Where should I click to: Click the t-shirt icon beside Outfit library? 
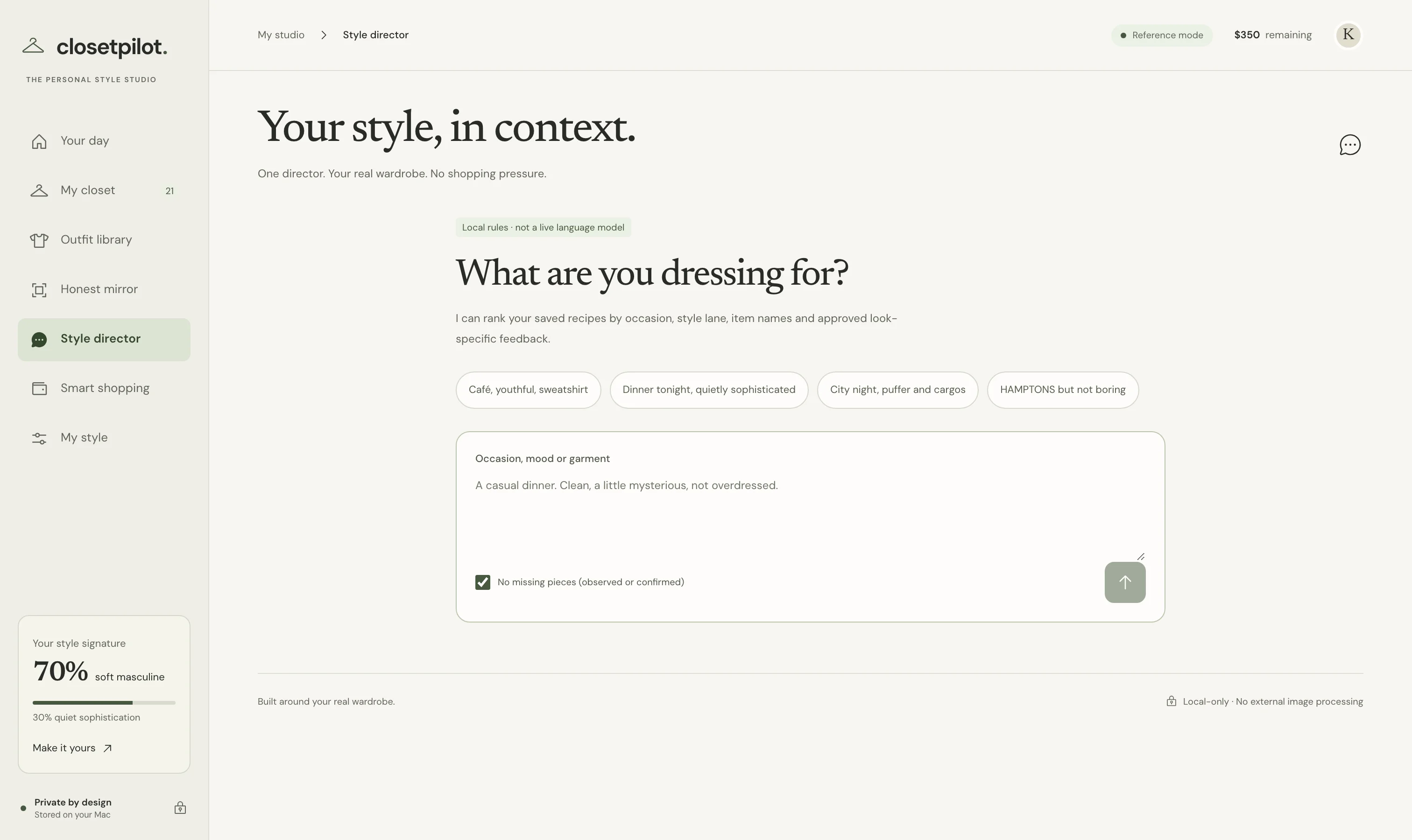(x=39, y=240)
